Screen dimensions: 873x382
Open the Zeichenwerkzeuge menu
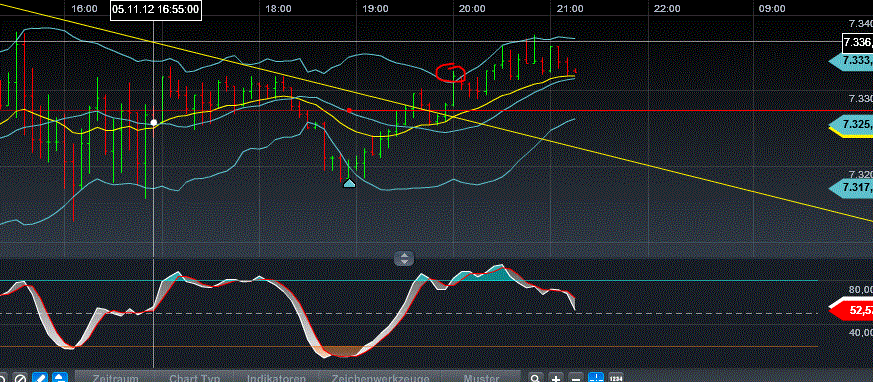(380, 378)
